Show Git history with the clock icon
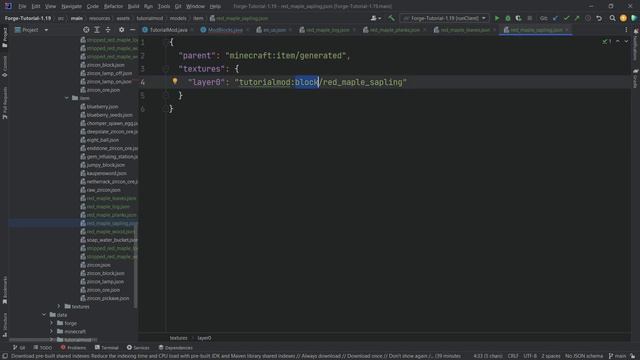The image size is (640, 360). pos(588,18)
